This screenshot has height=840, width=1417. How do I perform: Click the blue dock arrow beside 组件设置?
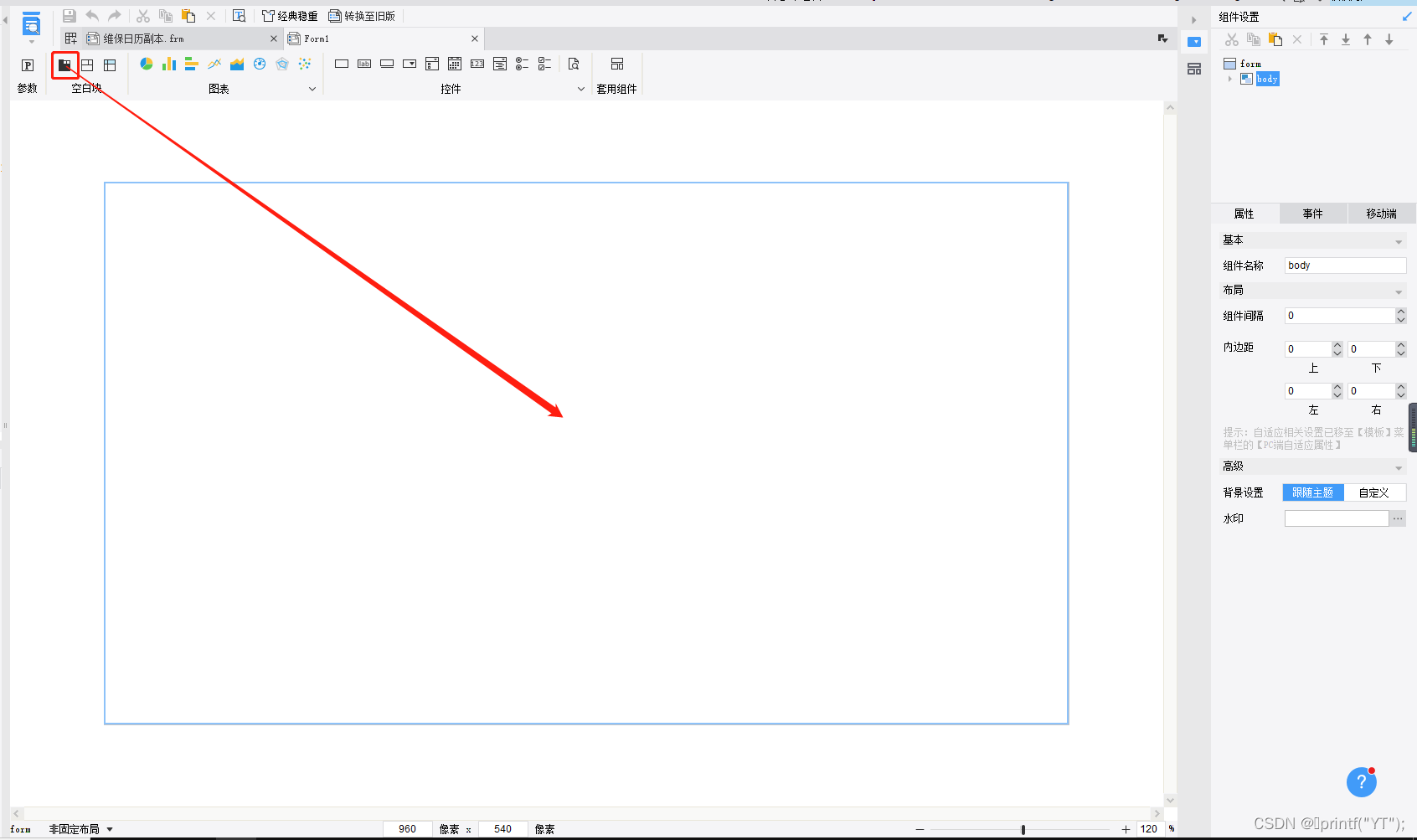pyautogui.click(x=1407, y=17)
